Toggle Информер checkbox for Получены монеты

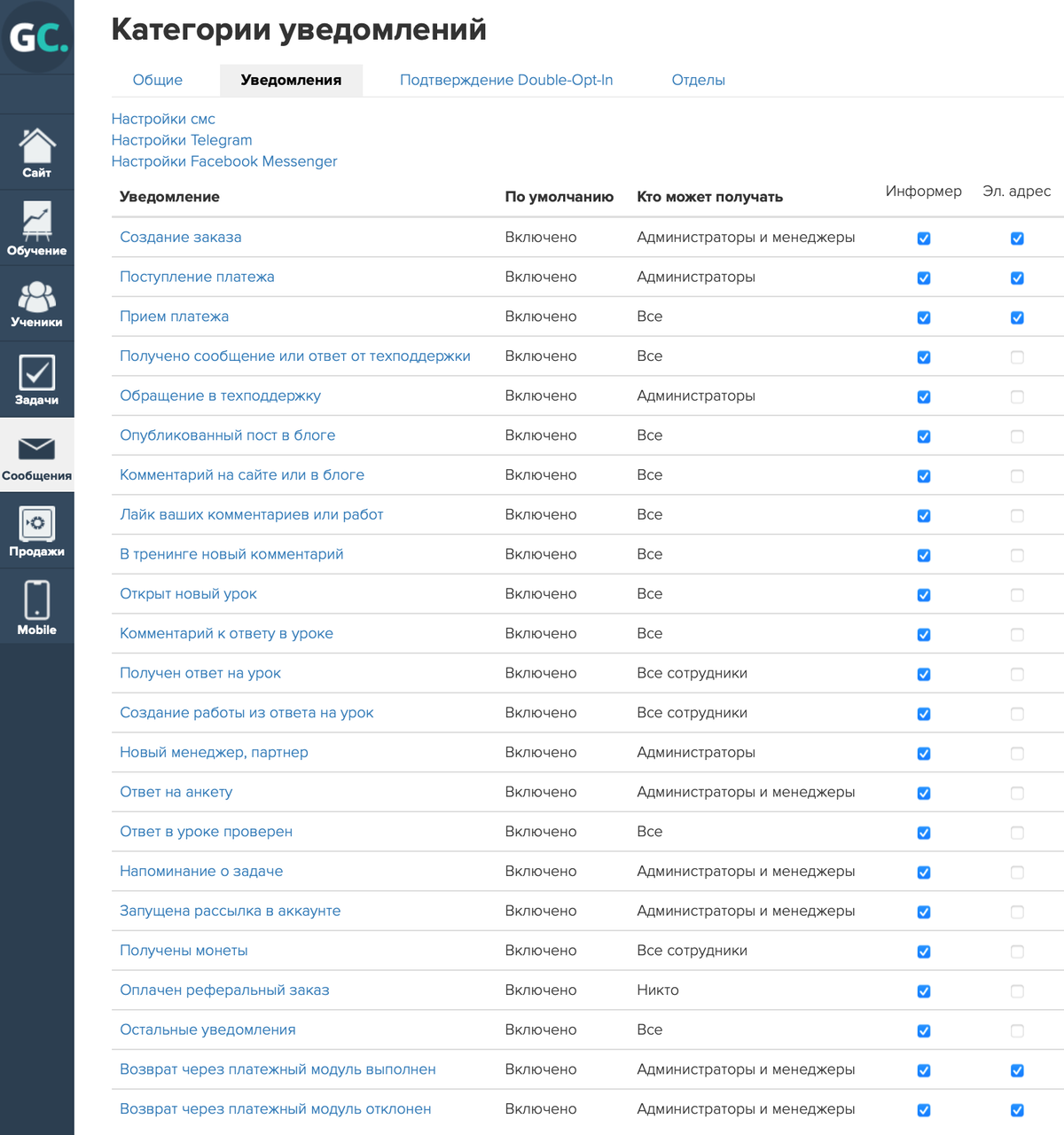[x=924, y=951]
